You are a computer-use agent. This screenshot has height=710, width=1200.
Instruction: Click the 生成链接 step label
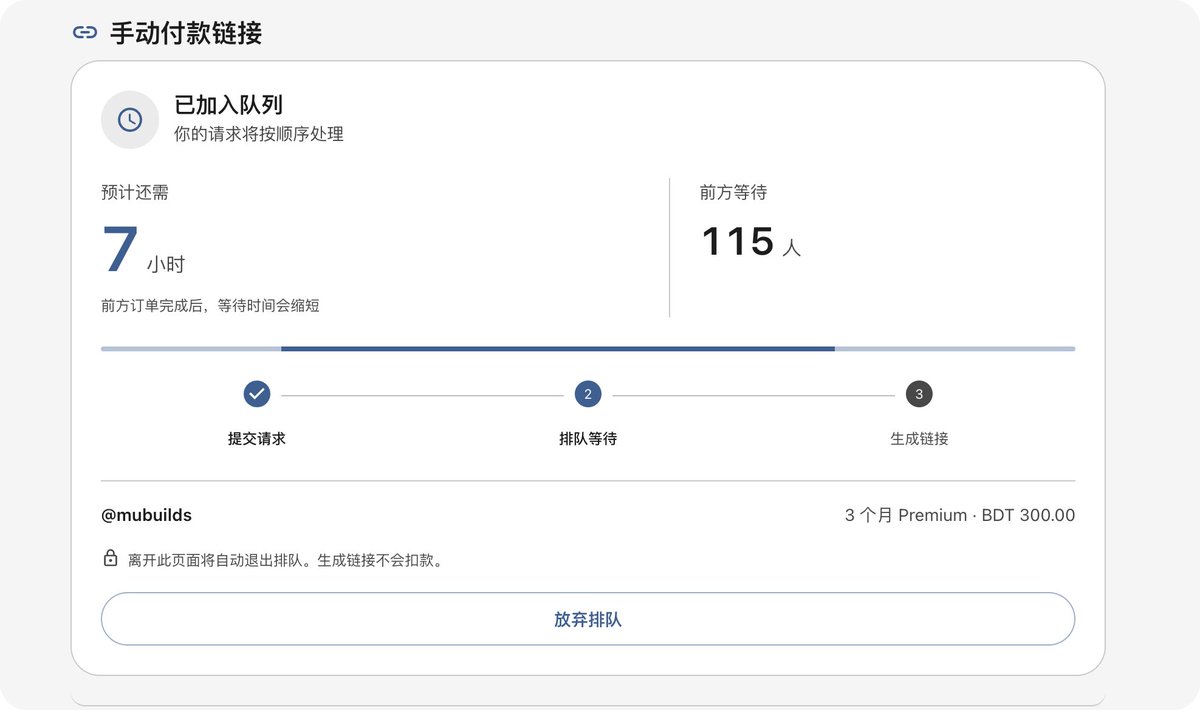click(x=919, y=438)
